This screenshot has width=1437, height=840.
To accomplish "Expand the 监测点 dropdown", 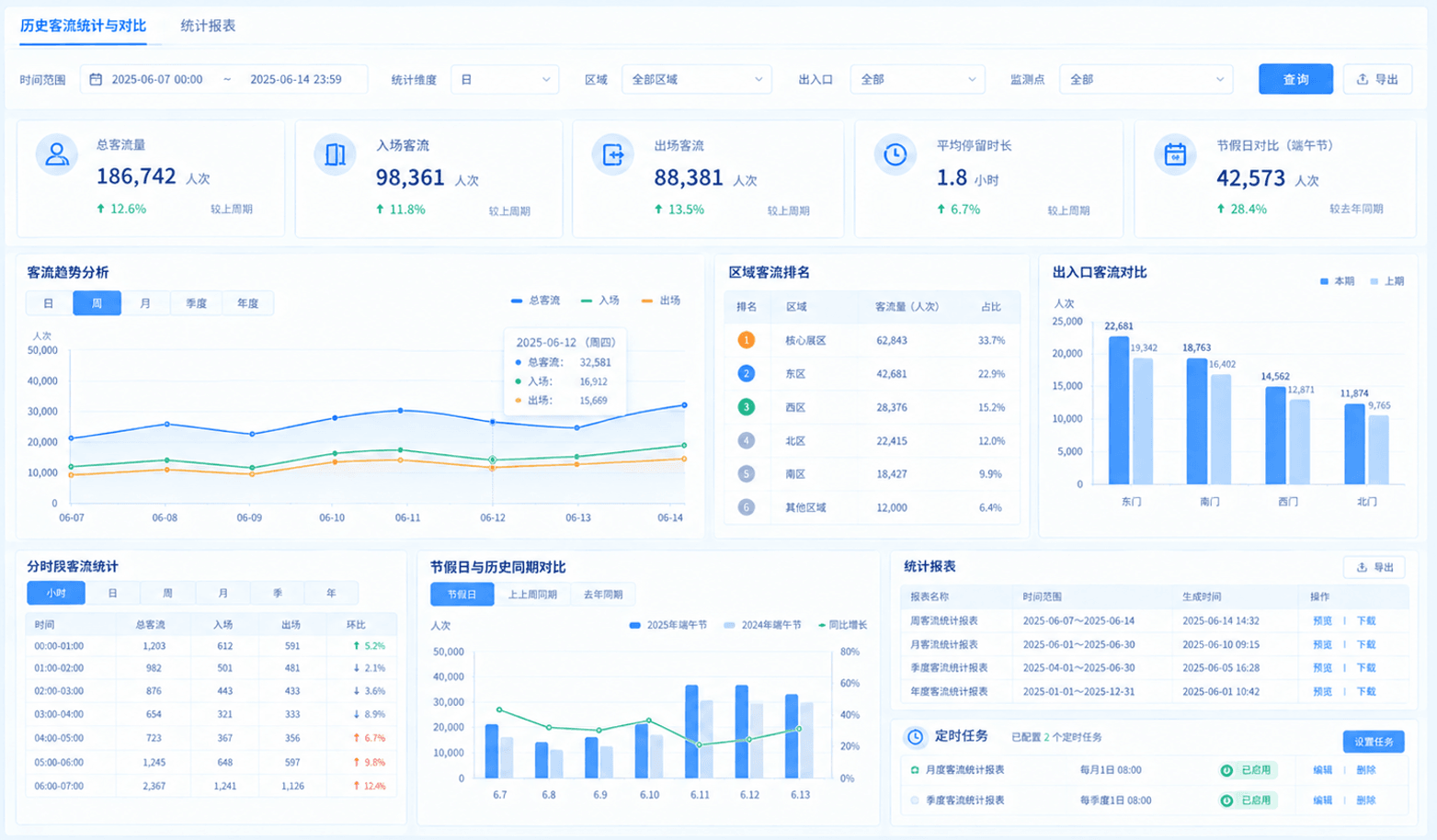I will (x=1146, y=80).
